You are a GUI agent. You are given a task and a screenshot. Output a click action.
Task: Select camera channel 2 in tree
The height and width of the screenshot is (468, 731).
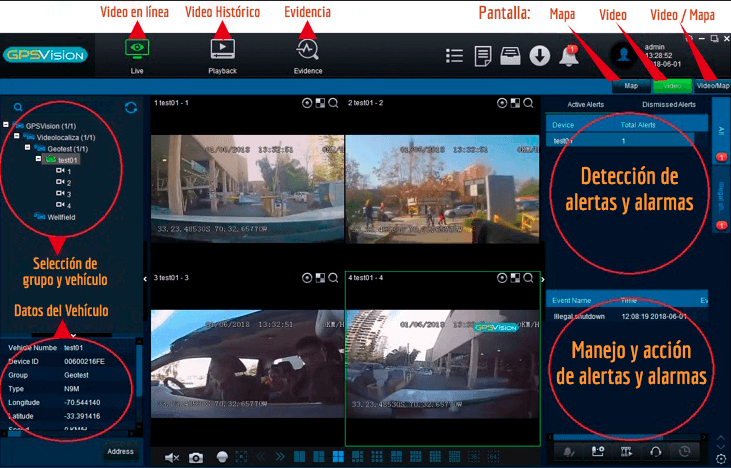pos(64,183)
